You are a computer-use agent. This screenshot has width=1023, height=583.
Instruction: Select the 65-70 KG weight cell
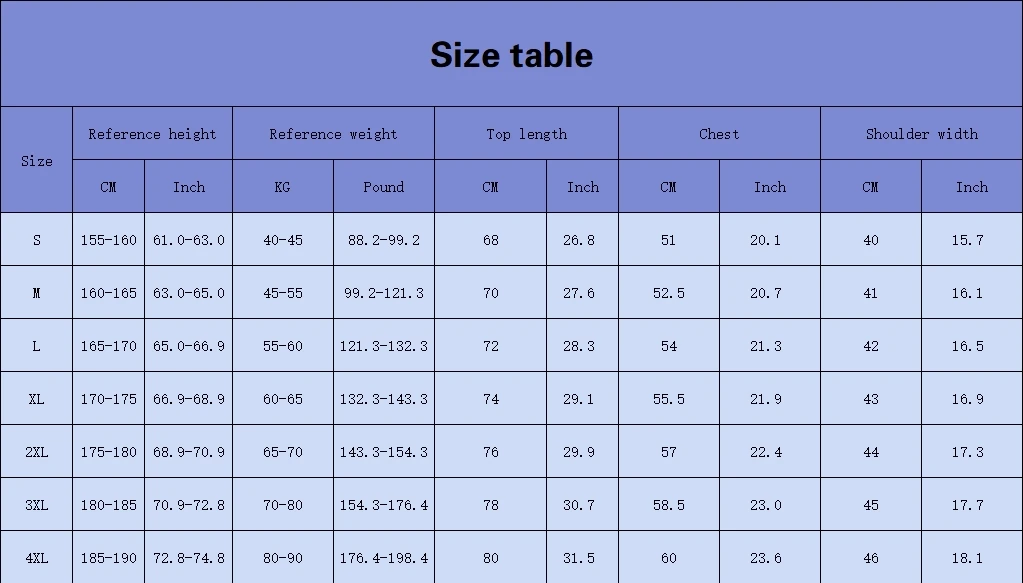[282, 452]
